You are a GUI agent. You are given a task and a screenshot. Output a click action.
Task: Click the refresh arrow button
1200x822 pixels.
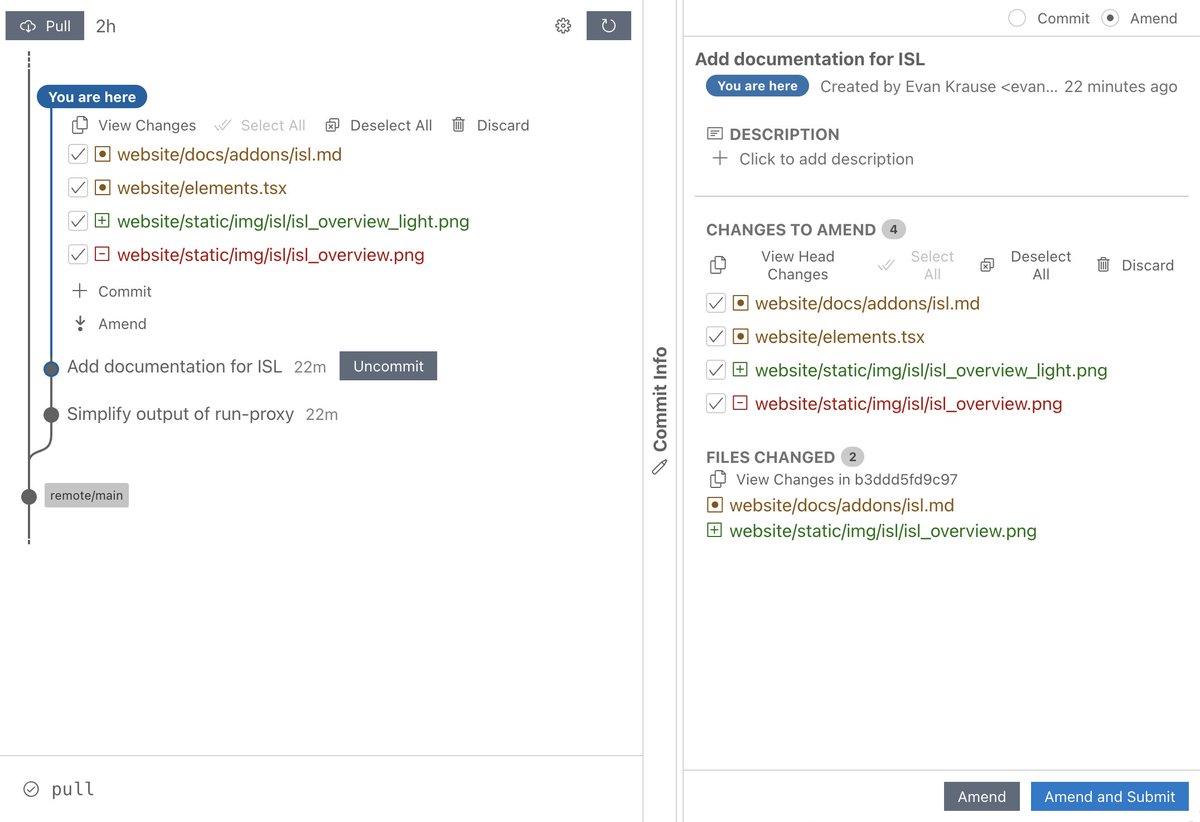point(608,26)
